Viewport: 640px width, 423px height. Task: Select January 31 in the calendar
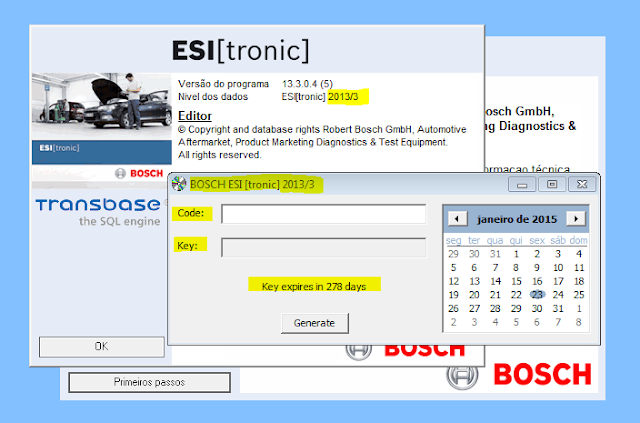[x=558, y=308]
